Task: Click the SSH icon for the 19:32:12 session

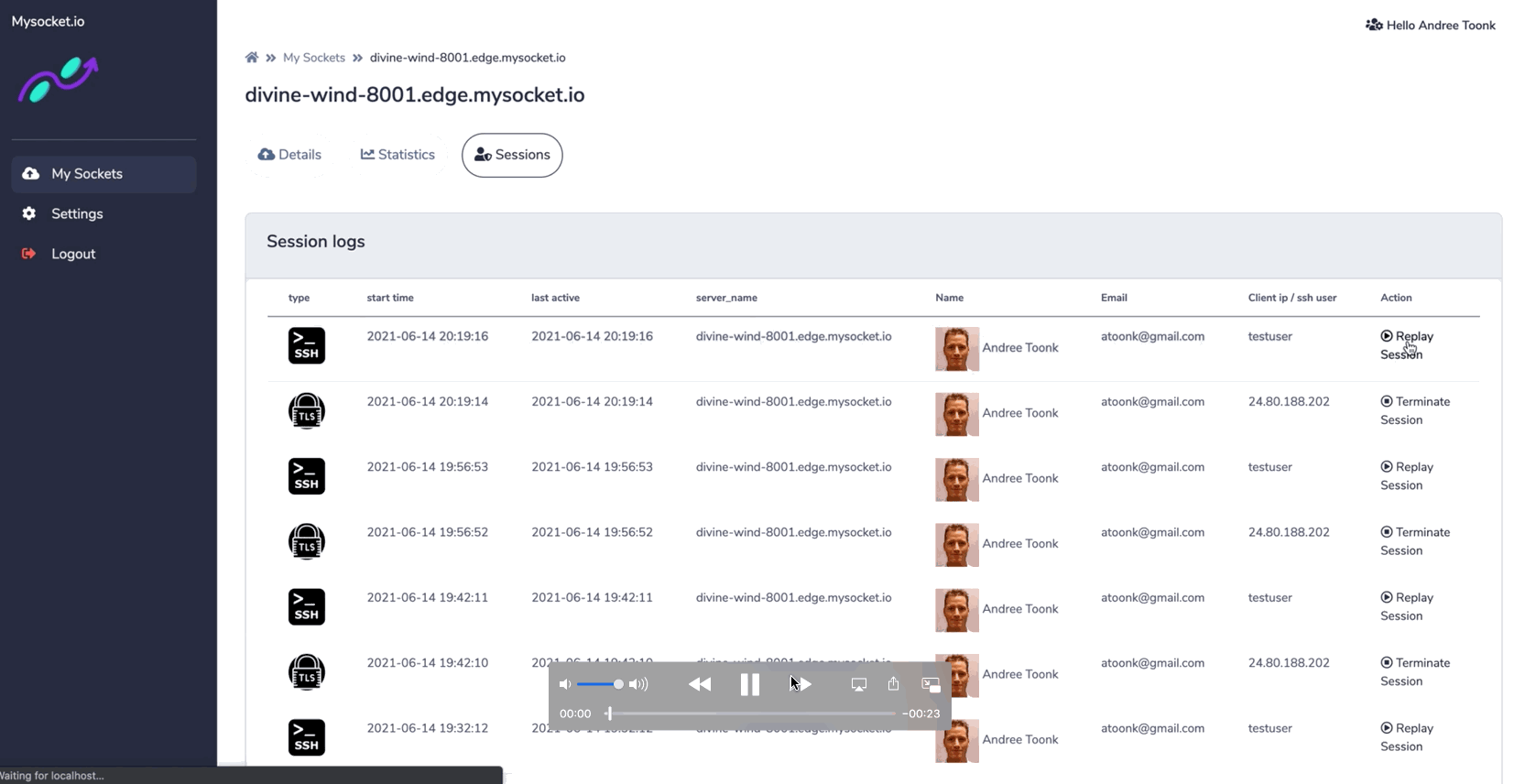Action: [307, 737]
